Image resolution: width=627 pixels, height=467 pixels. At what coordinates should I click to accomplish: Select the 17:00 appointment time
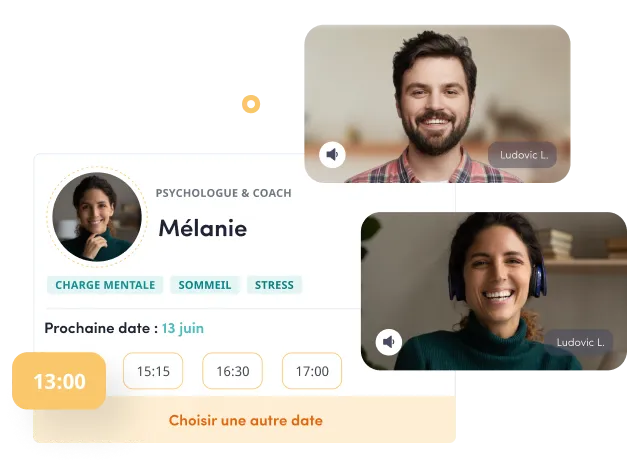(312, 371)
